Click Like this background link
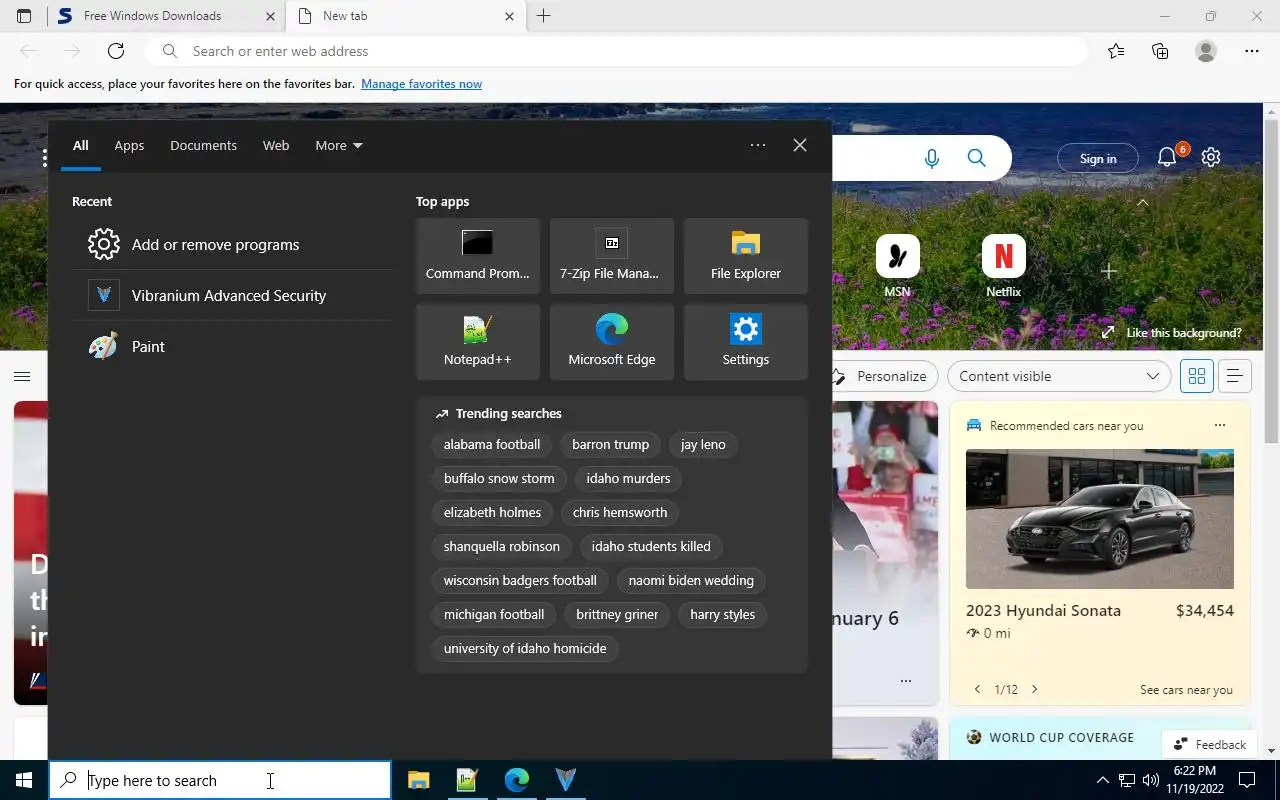The width and height of the screenshot is (1280, 800). tap(1172, 333)
